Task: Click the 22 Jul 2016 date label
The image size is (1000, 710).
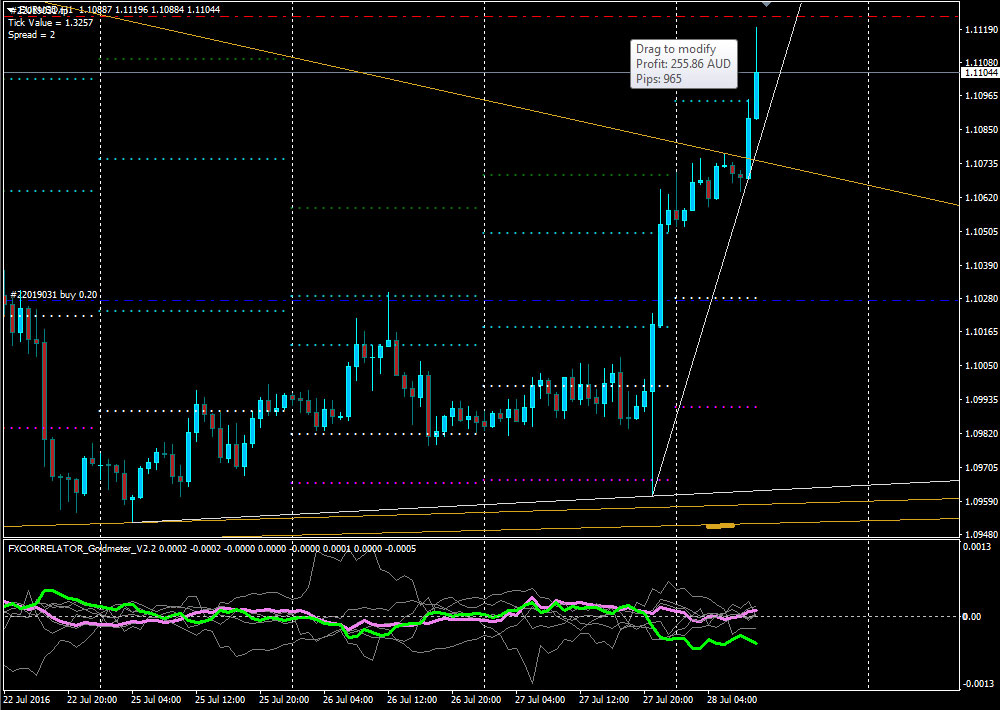Action: click(27, 699)
